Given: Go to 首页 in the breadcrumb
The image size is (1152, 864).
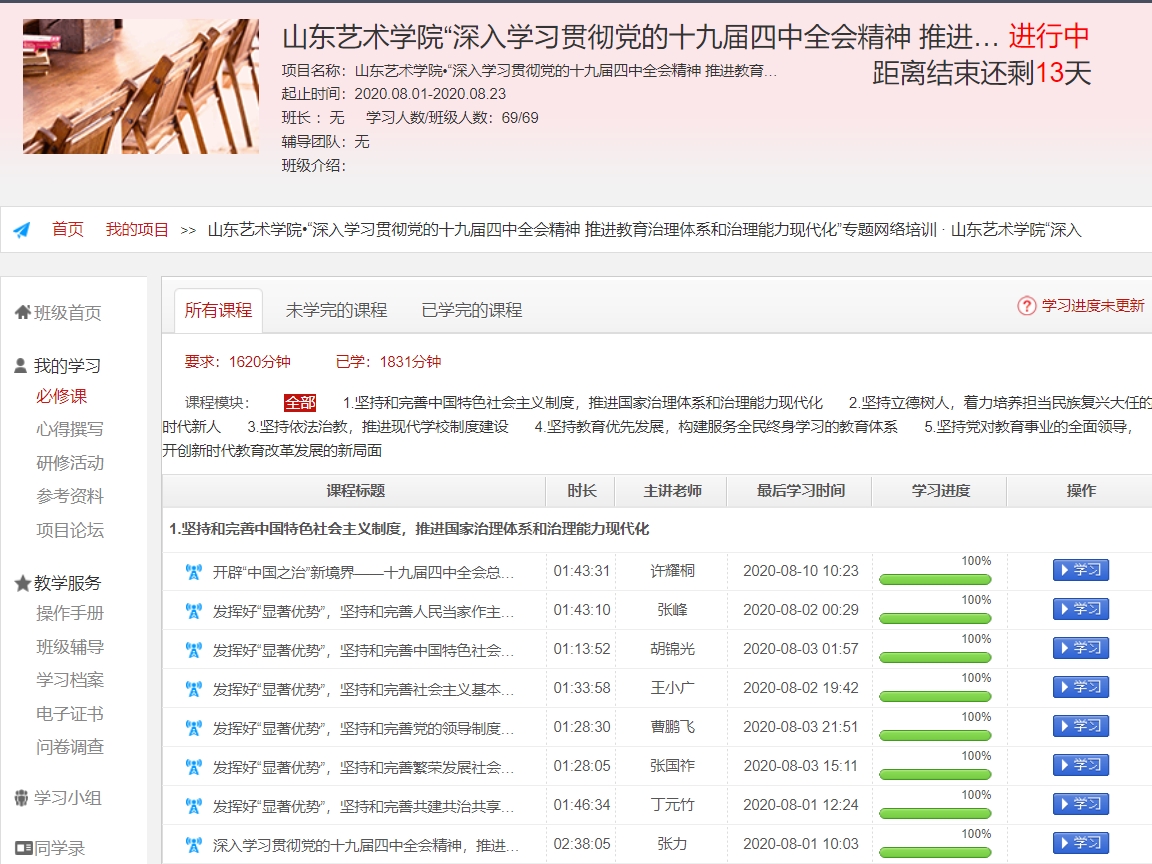Looking at the screenshot, I should (68, 230).
